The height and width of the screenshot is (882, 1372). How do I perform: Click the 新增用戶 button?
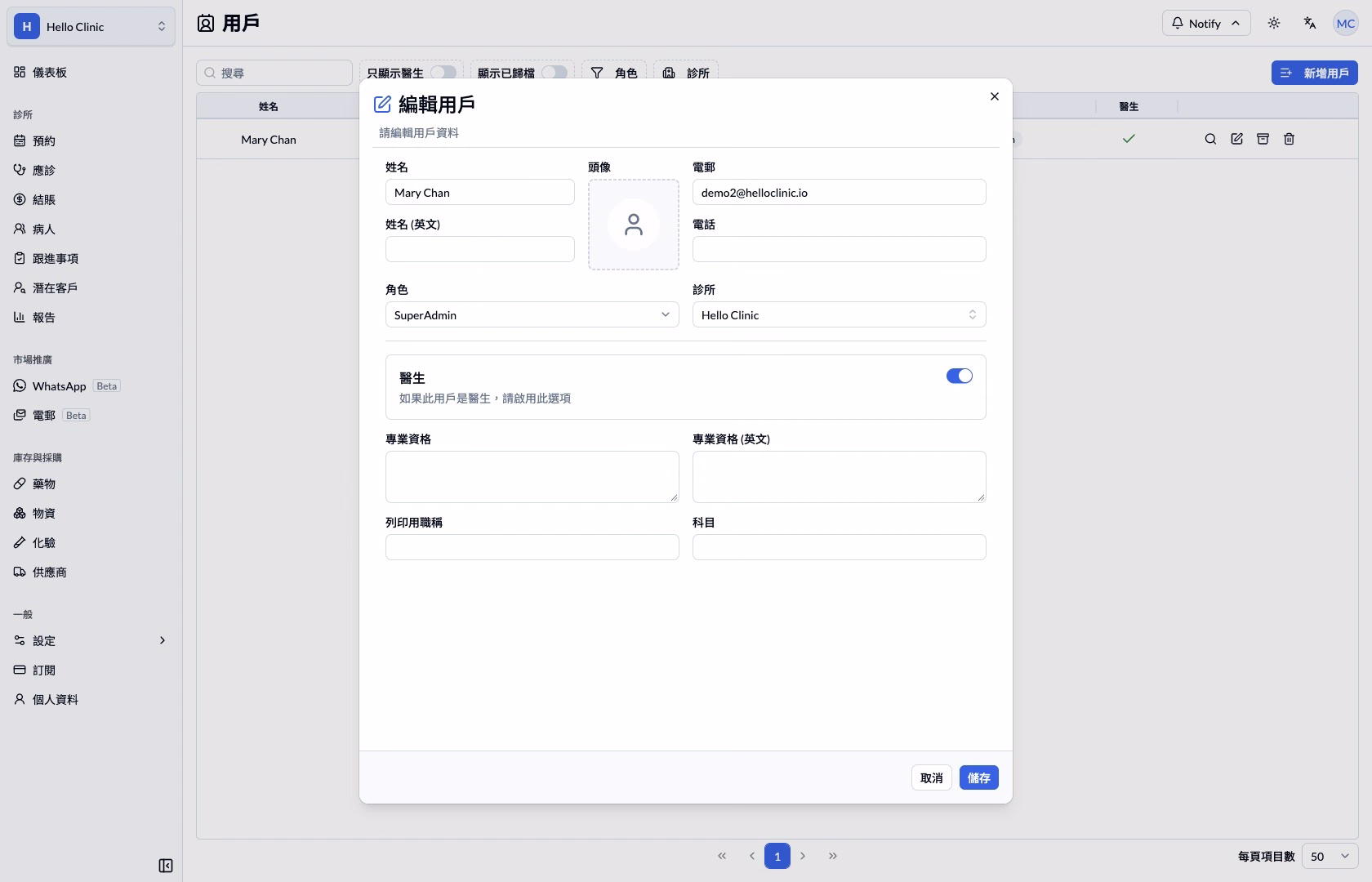(1315, 73)
